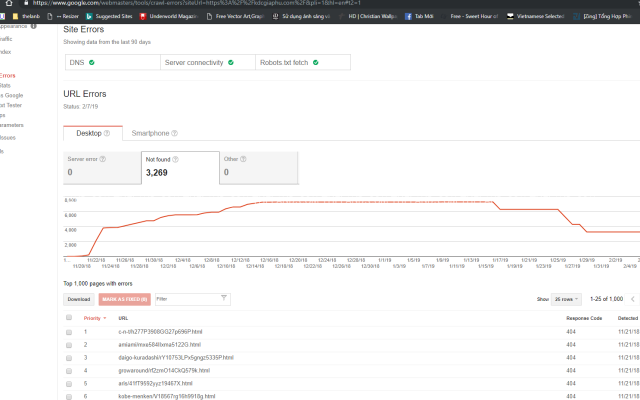The image size is (640, 400).
Task: Select the Other errors count tab
Action: coord(258,168)
